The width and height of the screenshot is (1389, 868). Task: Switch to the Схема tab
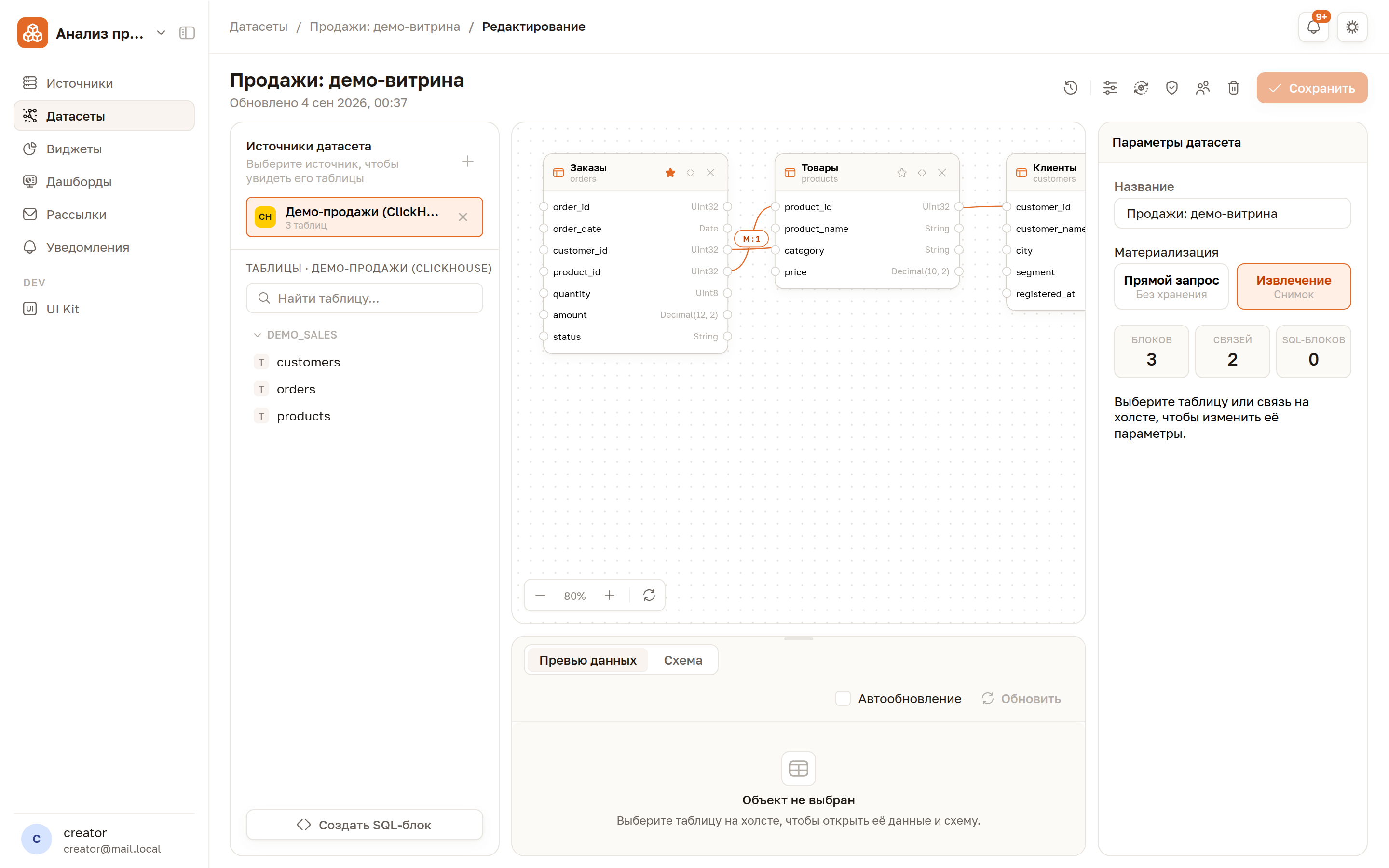click(683, 660)
